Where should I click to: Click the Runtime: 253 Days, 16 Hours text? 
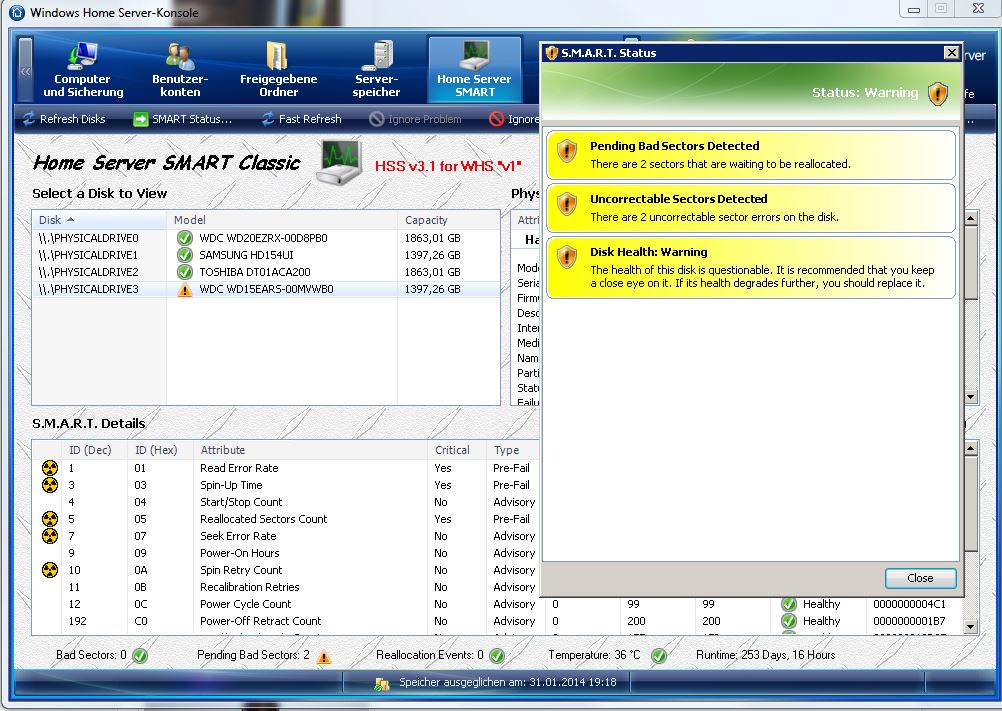[x=766, y=655]
